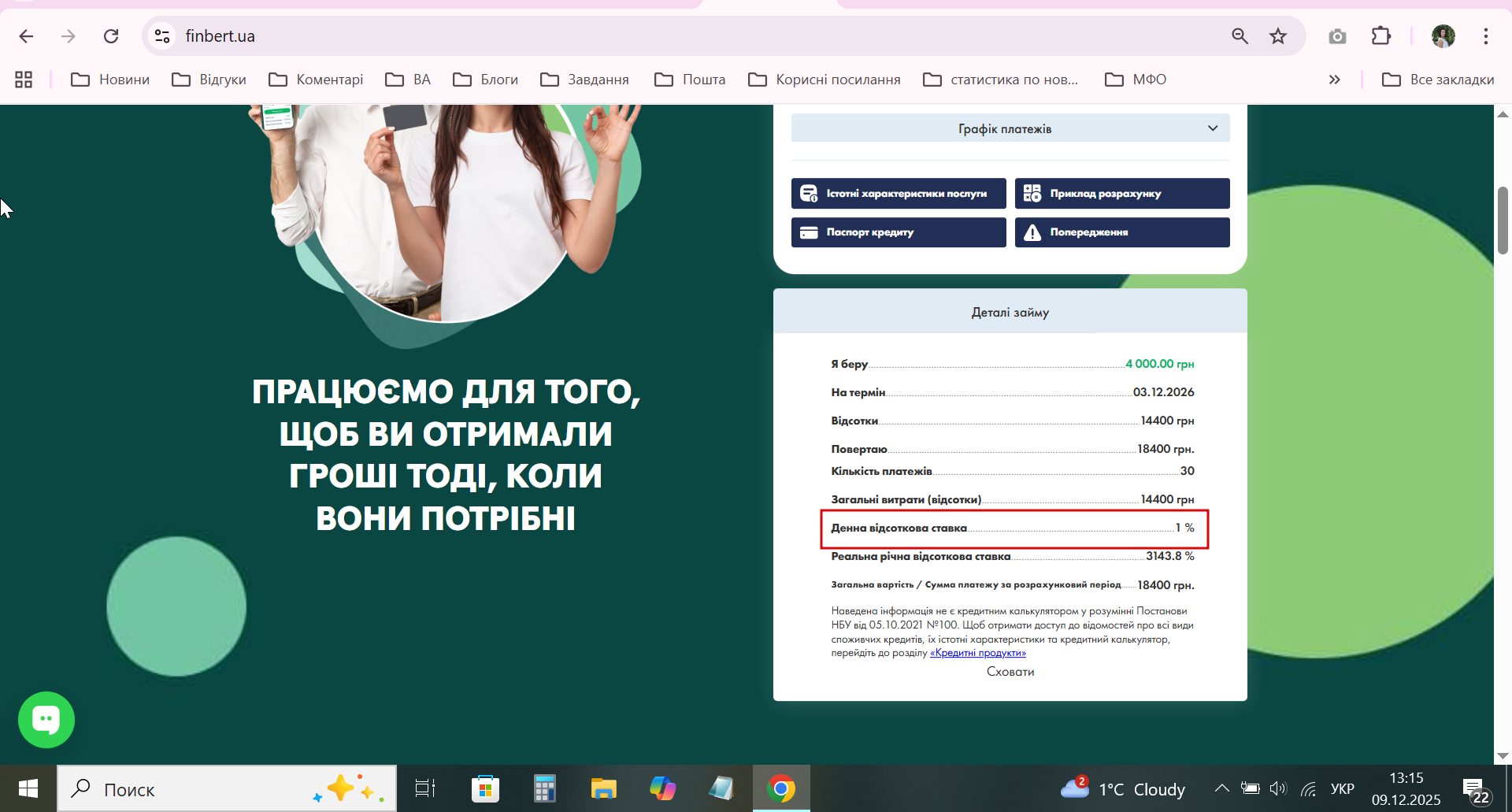The width and height of the screenshot is (1512, 812).
Task: Show hidden bookmarks with the double chevron
Action: tap(1334, 80)
